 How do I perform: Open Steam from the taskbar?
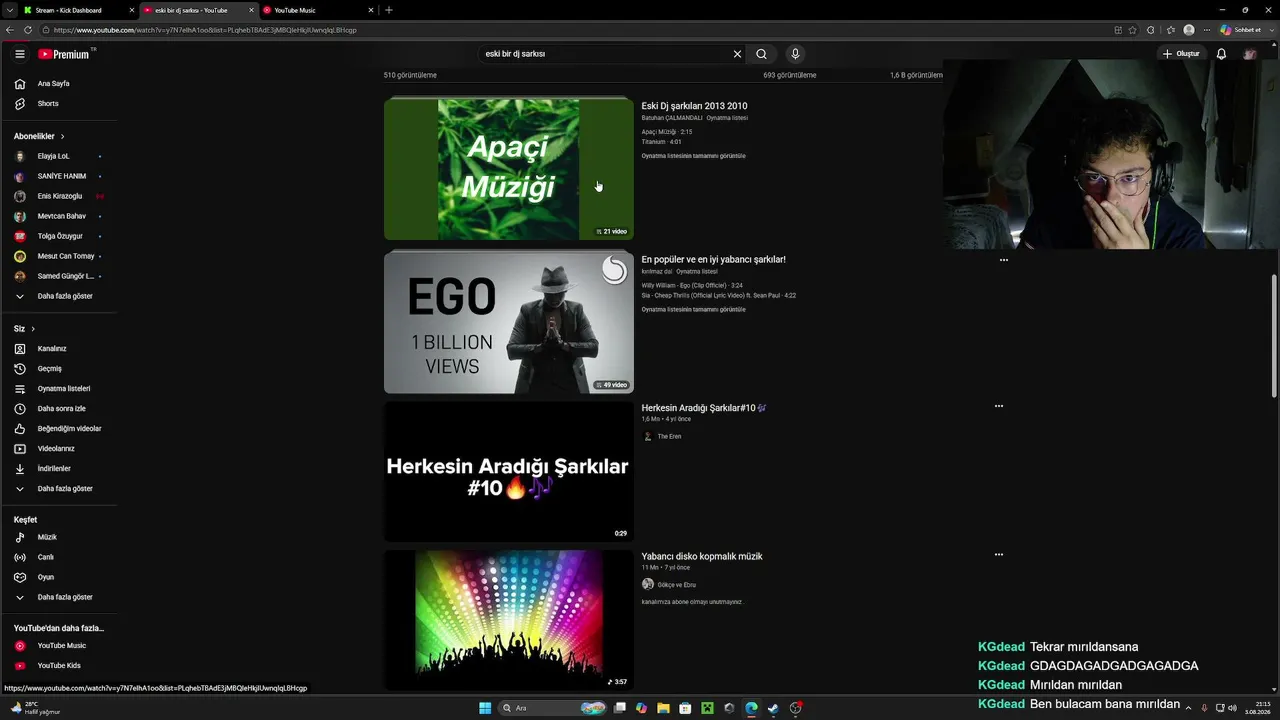773,708
